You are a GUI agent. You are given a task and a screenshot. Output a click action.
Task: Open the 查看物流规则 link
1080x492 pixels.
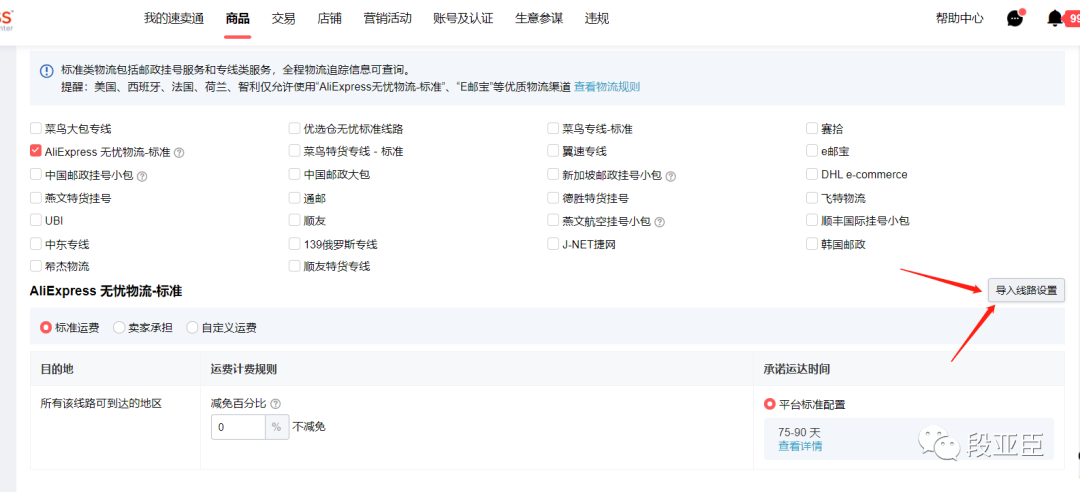coord(607,87)
